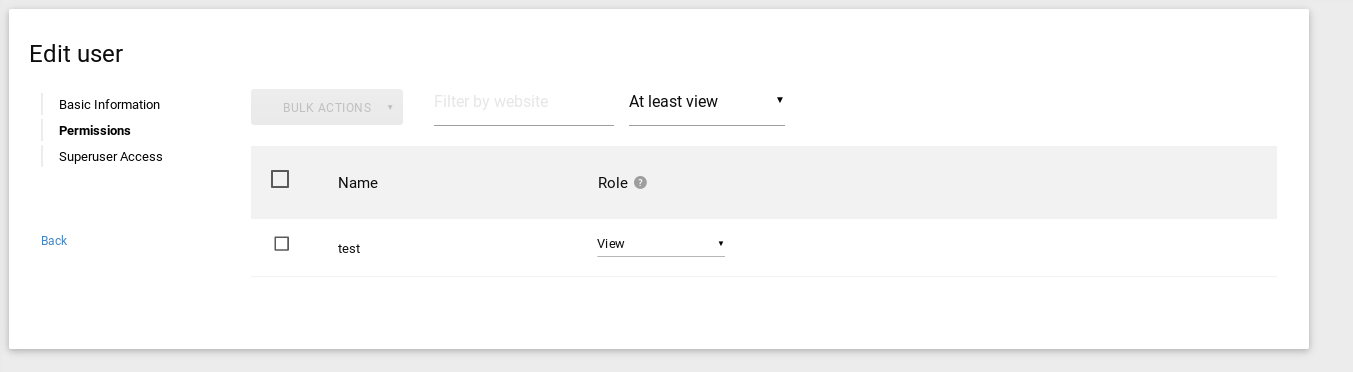Click the Edit user heading
Image resolution: width=1353 pixels, height=372 pixels.
tap(76, 54)
